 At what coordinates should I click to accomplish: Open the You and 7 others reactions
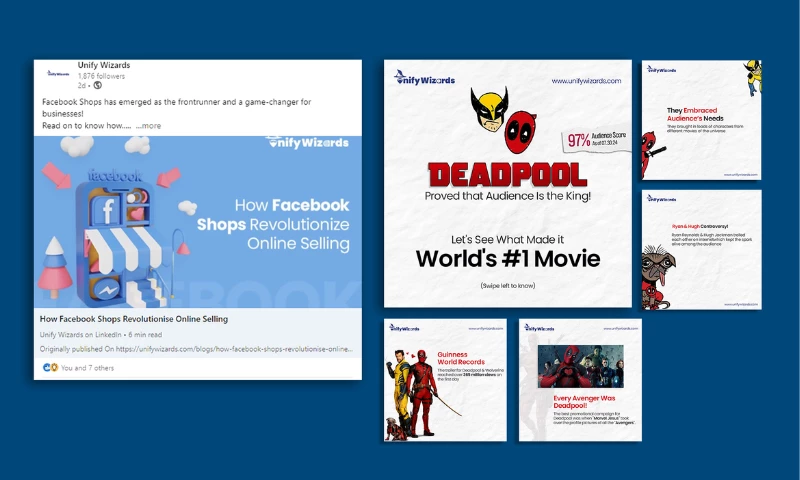coord(86,368)
